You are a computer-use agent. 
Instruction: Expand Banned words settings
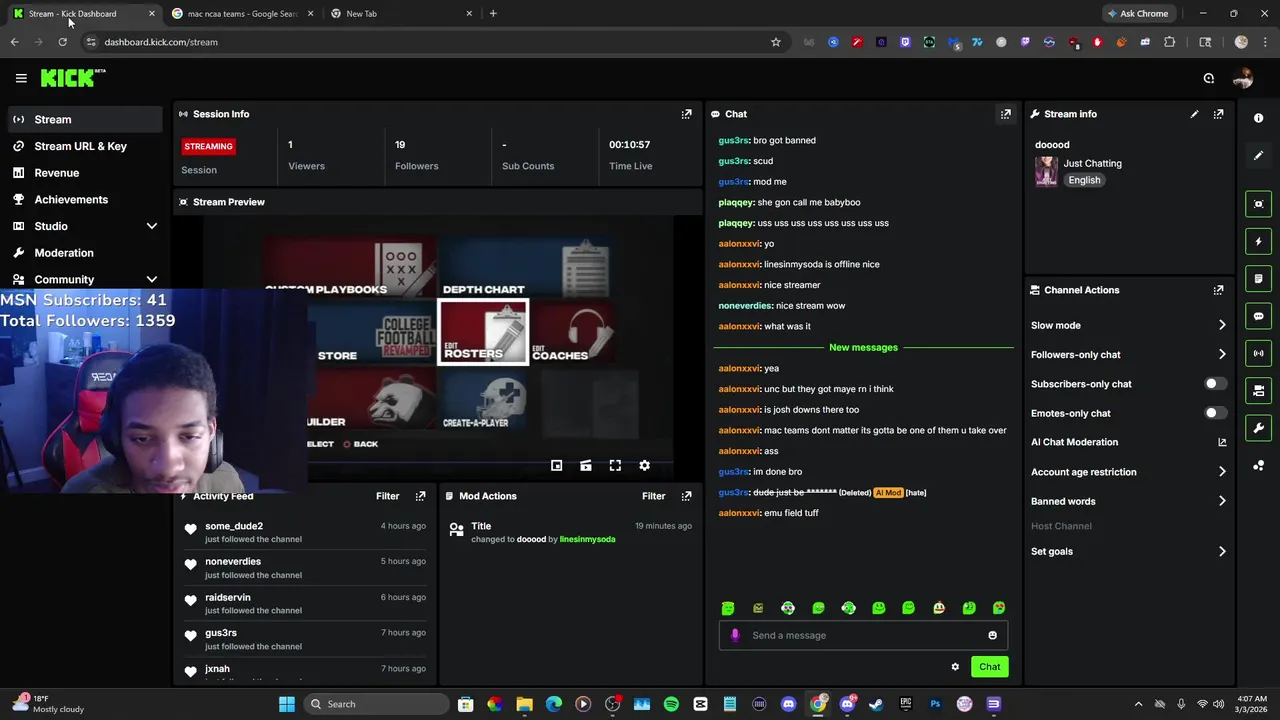[1222, 501]
